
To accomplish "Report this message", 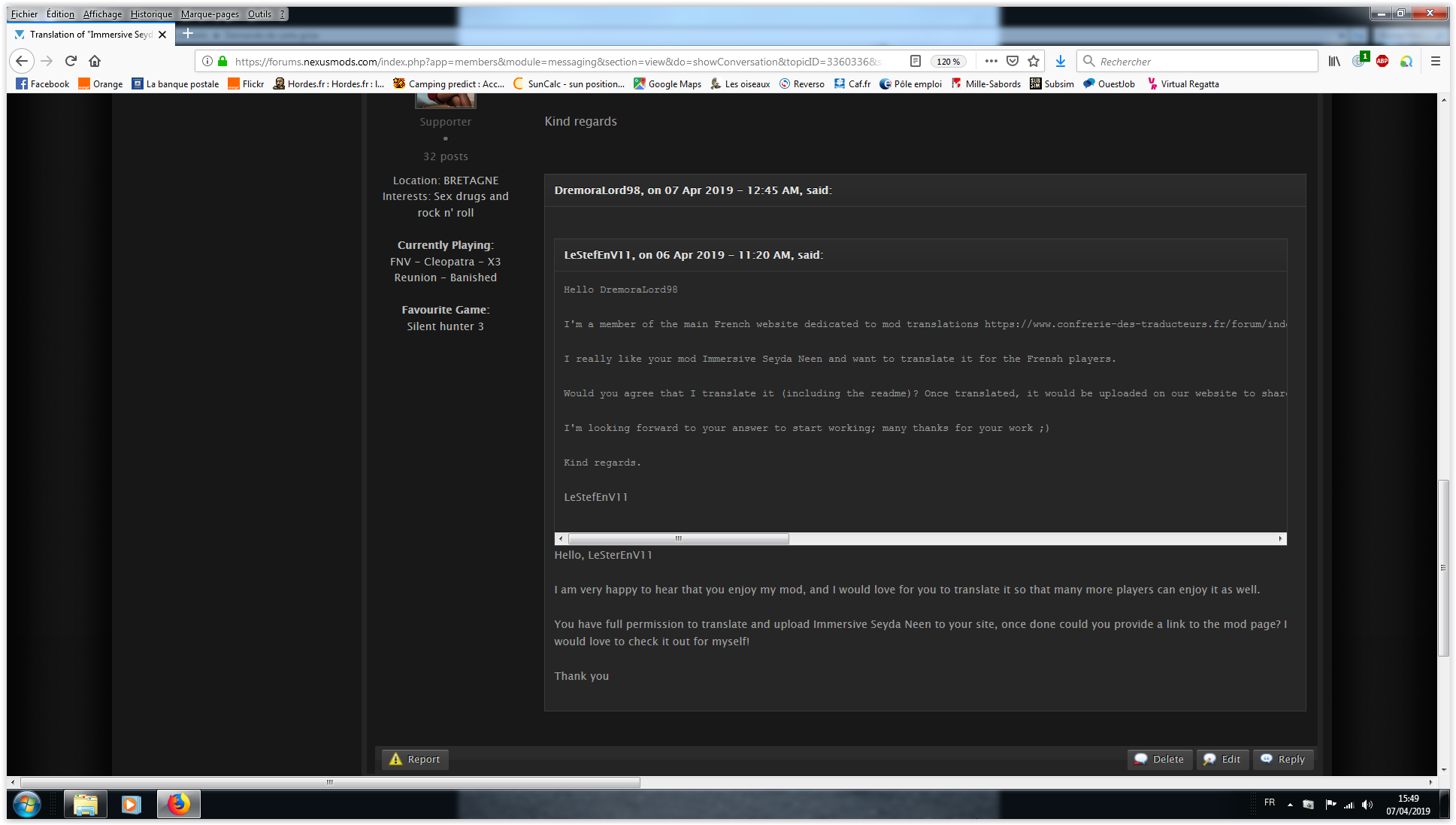I will pyautogui.click(x=415, y=759).
